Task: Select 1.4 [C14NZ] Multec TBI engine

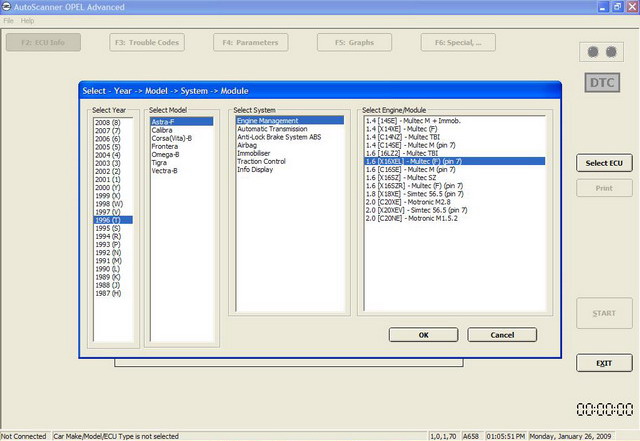Action: pyautogui.click(x=455, y=137)
